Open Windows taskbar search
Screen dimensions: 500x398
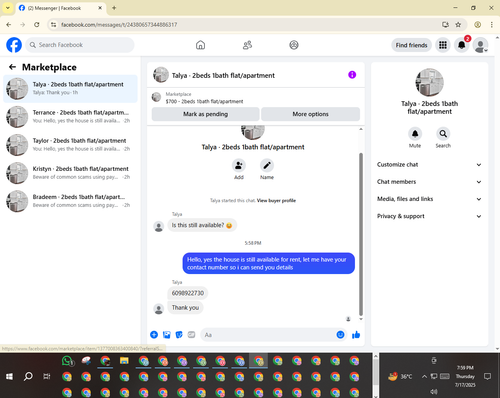point(28,377)
